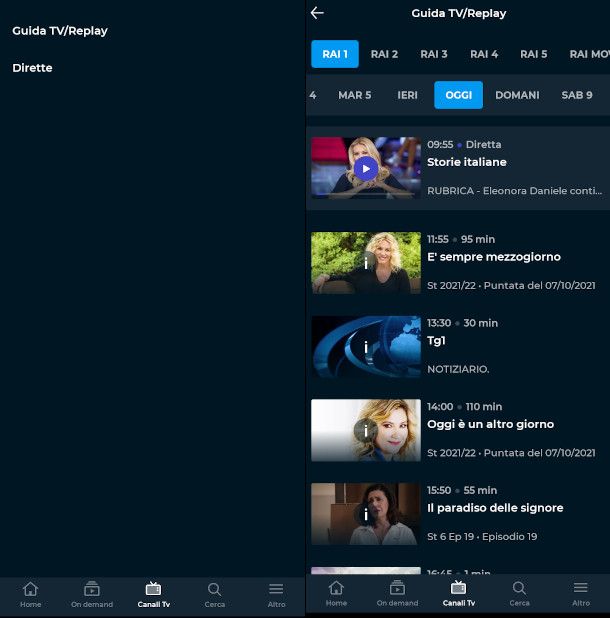The image size is (610, 618).
Task: Open the Storie italiane title
Action: (467, 162)
